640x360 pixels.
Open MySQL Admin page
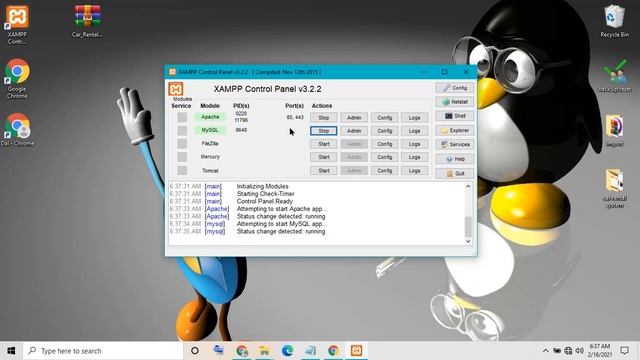click(354, 131)
